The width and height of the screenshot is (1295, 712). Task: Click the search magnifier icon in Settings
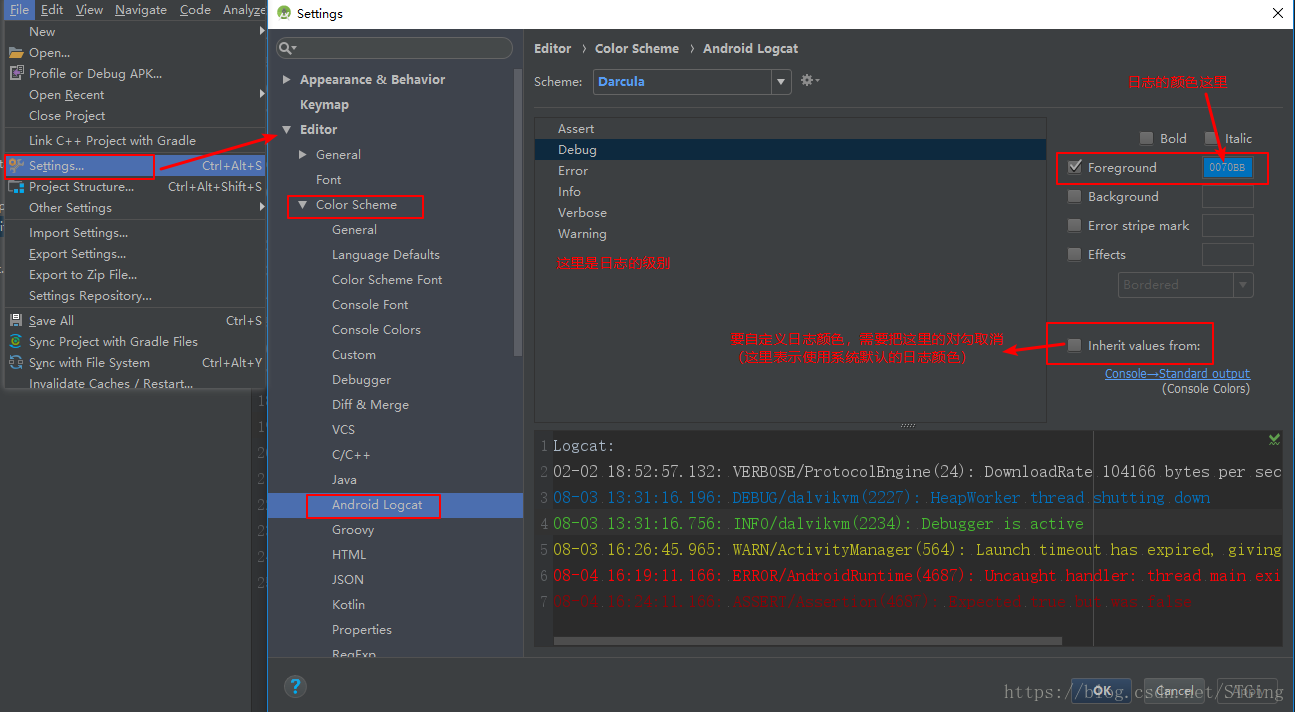(286, 48)
